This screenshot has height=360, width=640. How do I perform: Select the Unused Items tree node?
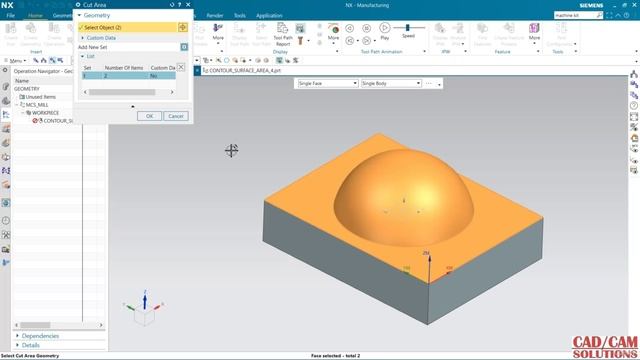click(40, 97)
